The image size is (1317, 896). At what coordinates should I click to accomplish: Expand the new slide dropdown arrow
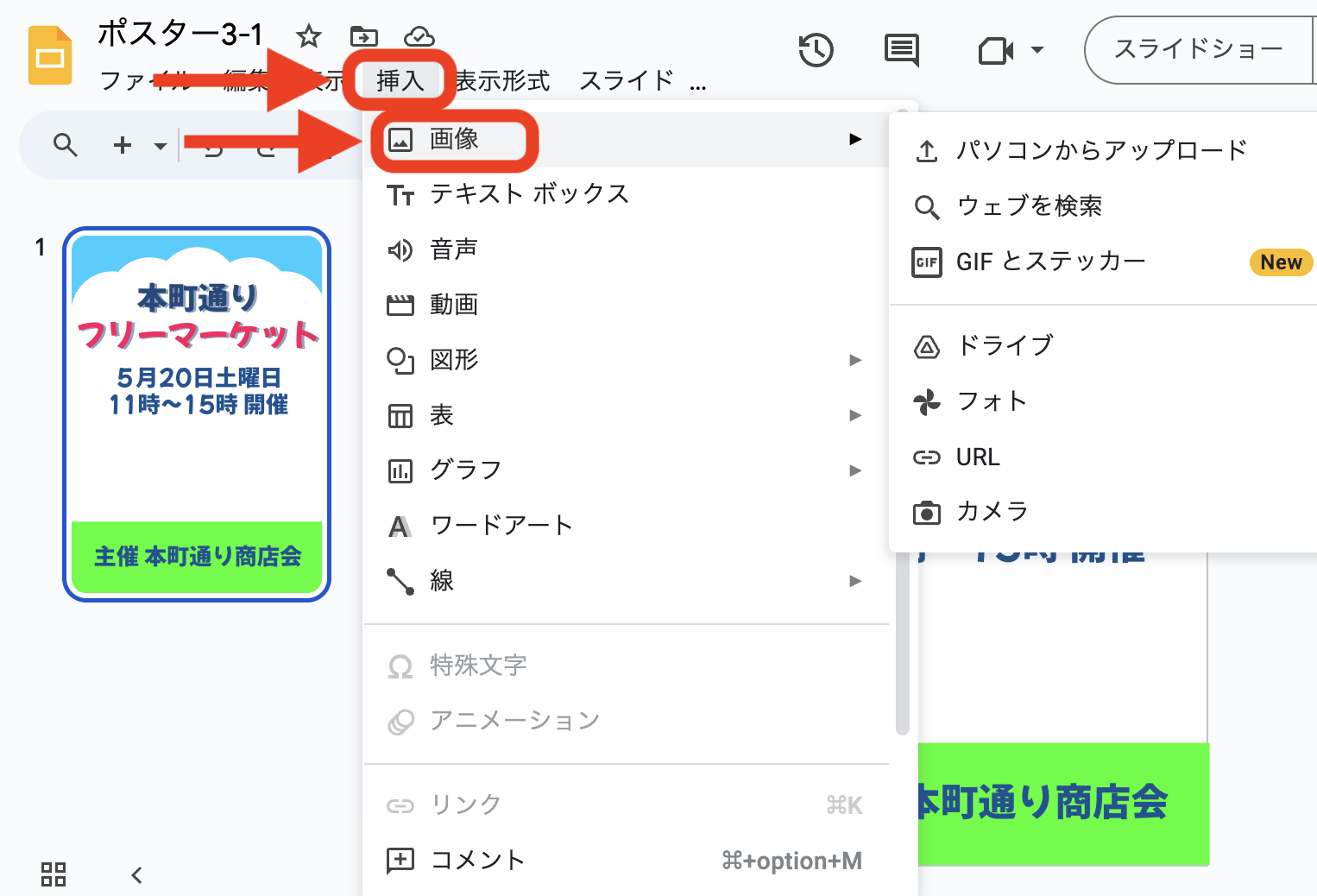[160, 146]
